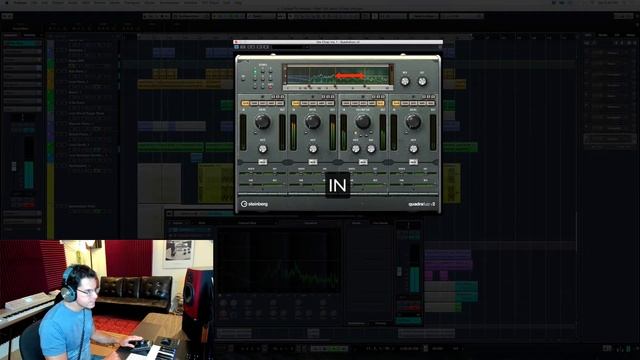The width and height of the screenshot is (640, 360).
Task: Click the global Out knob at plugin top right
Action: [422, 82]
